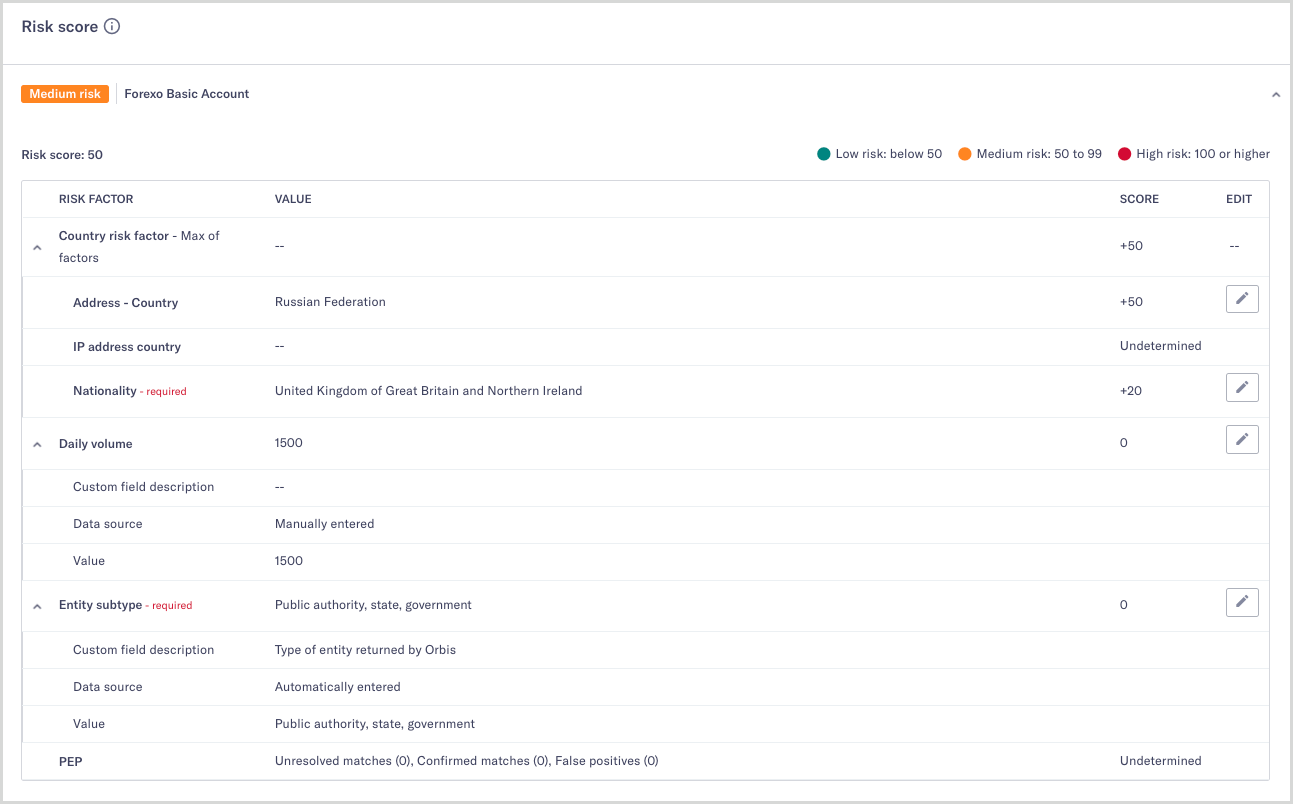
Task: Collapse the Daily volume details
Action: [37, 443]
